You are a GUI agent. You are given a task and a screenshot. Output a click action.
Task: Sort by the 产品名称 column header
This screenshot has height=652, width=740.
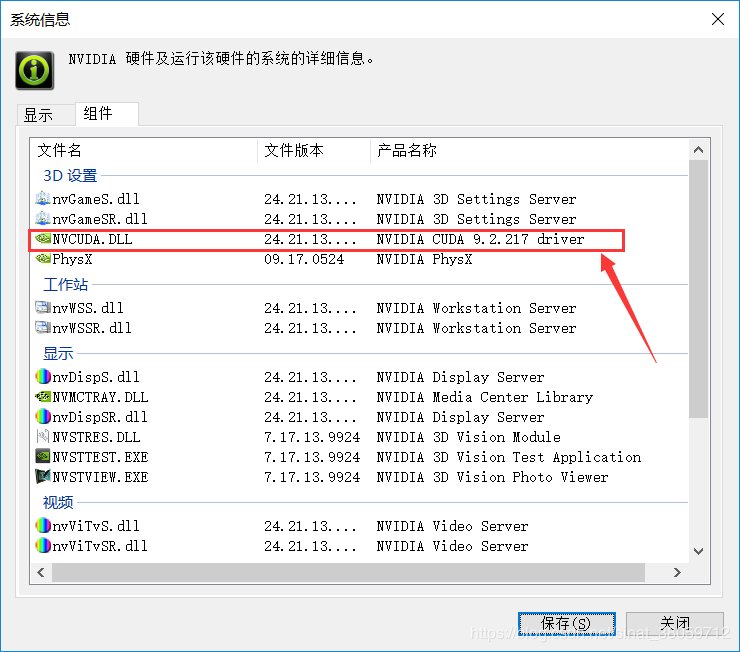pyautogui.click(x=529, y=150)
